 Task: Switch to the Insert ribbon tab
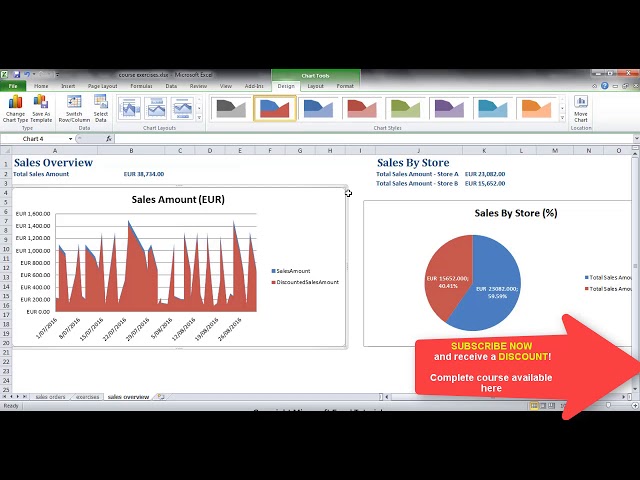[68, 86]
